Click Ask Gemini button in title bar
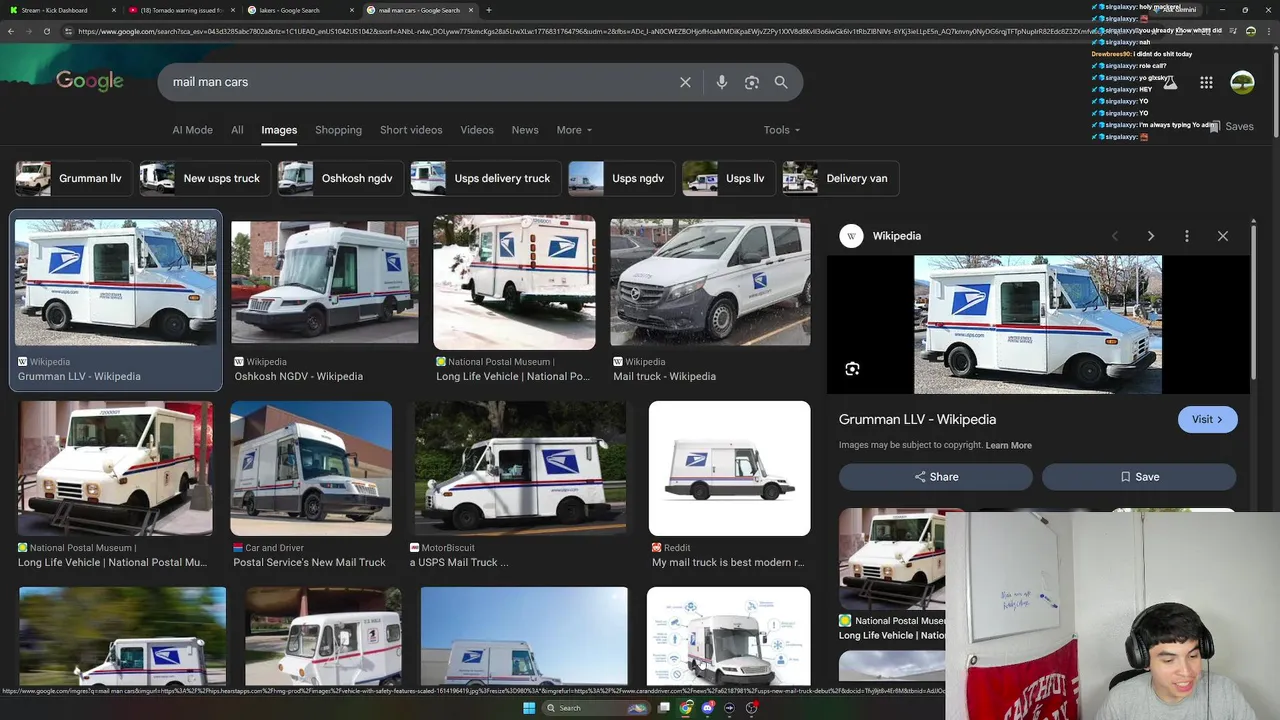Screen dimensions: 1280x720 [x=1175, y=10]
